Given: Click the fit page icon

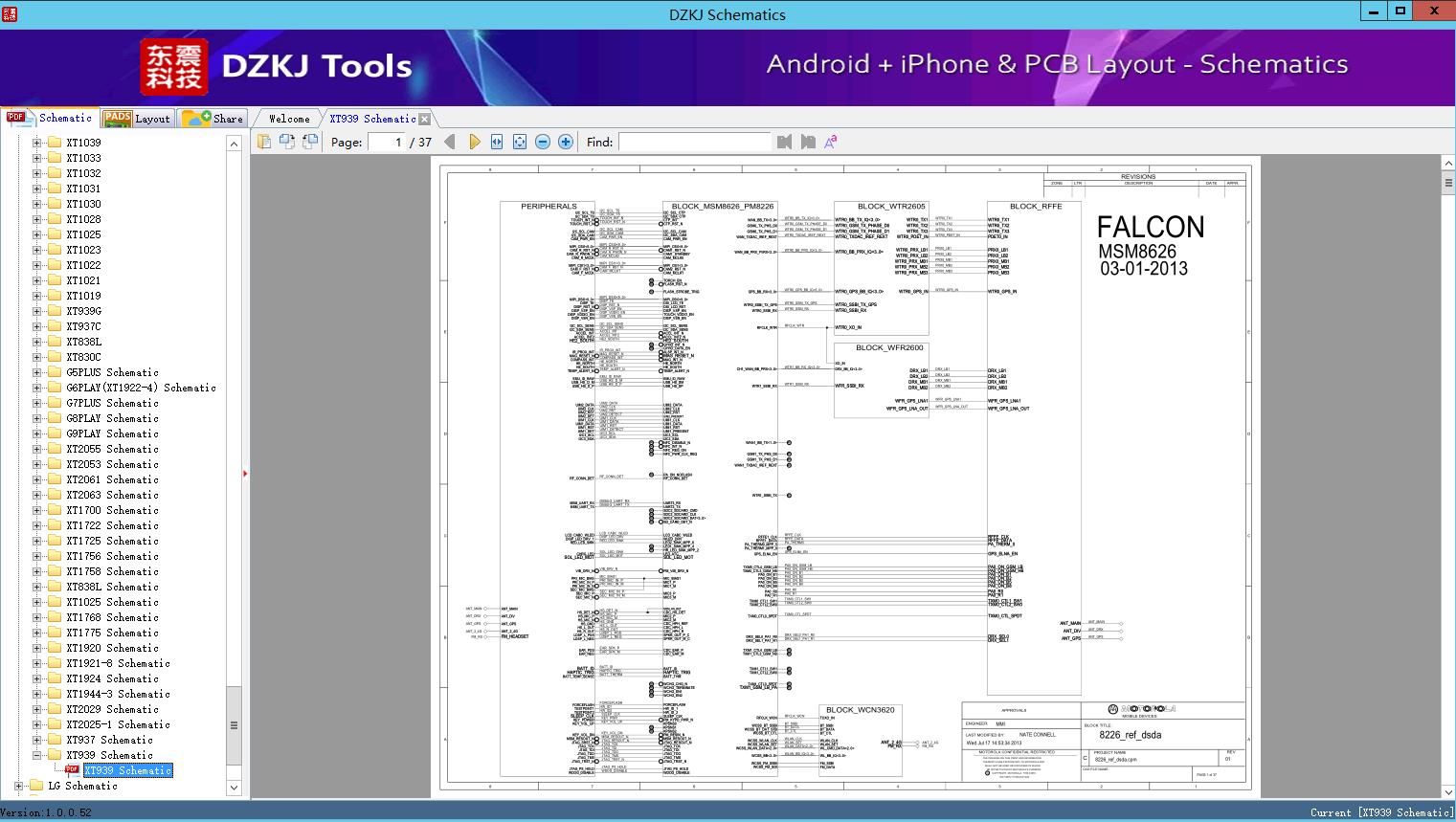Looking at the screenshot, I should point(520,142).
